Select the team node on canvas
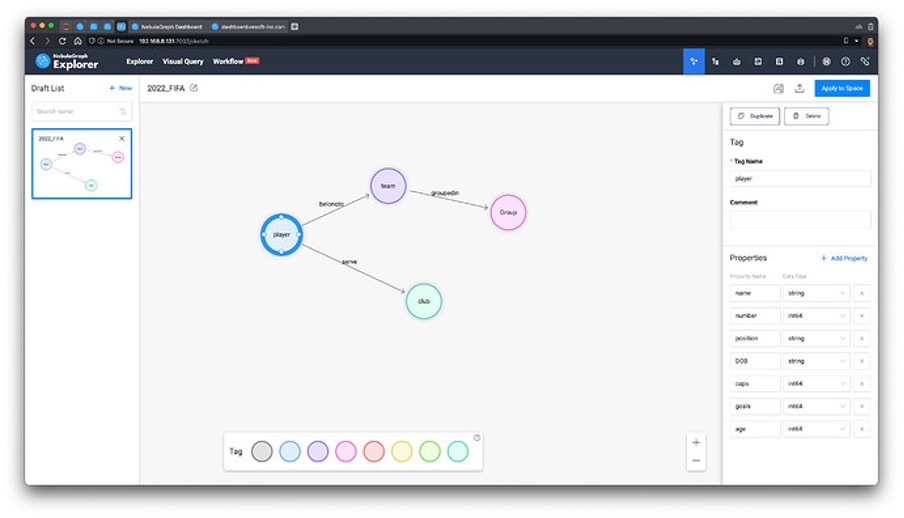The height and width of the screenshot is (518, 904). [388, 186]
